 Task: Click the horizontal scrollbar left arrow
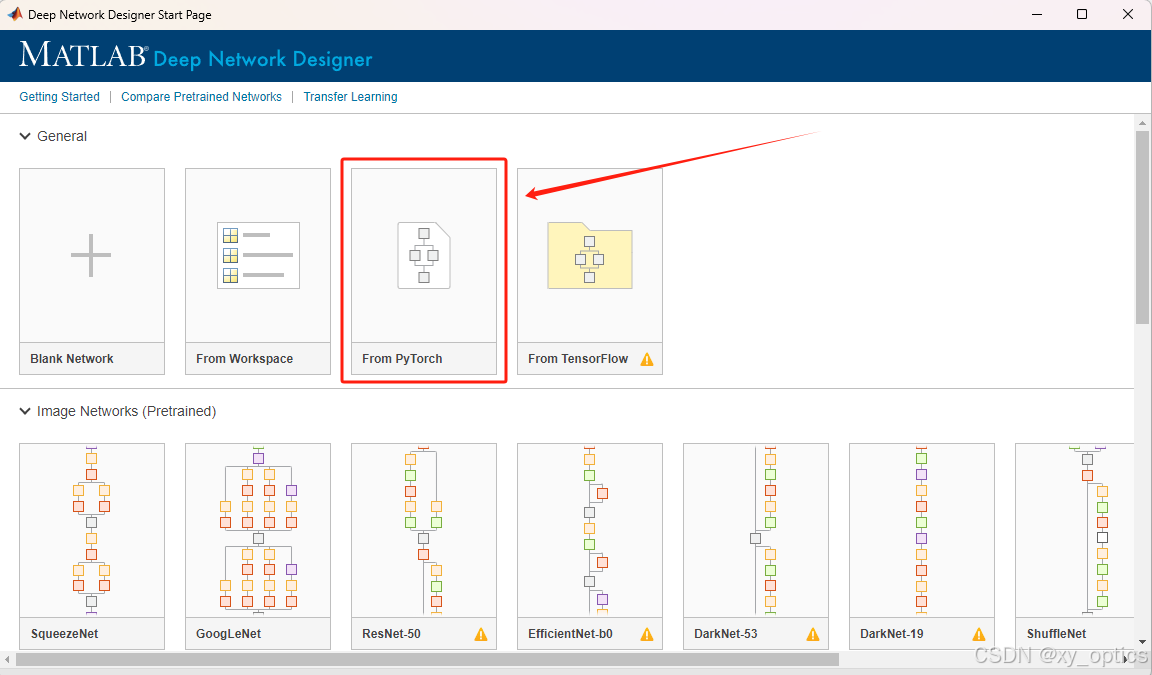7,660
